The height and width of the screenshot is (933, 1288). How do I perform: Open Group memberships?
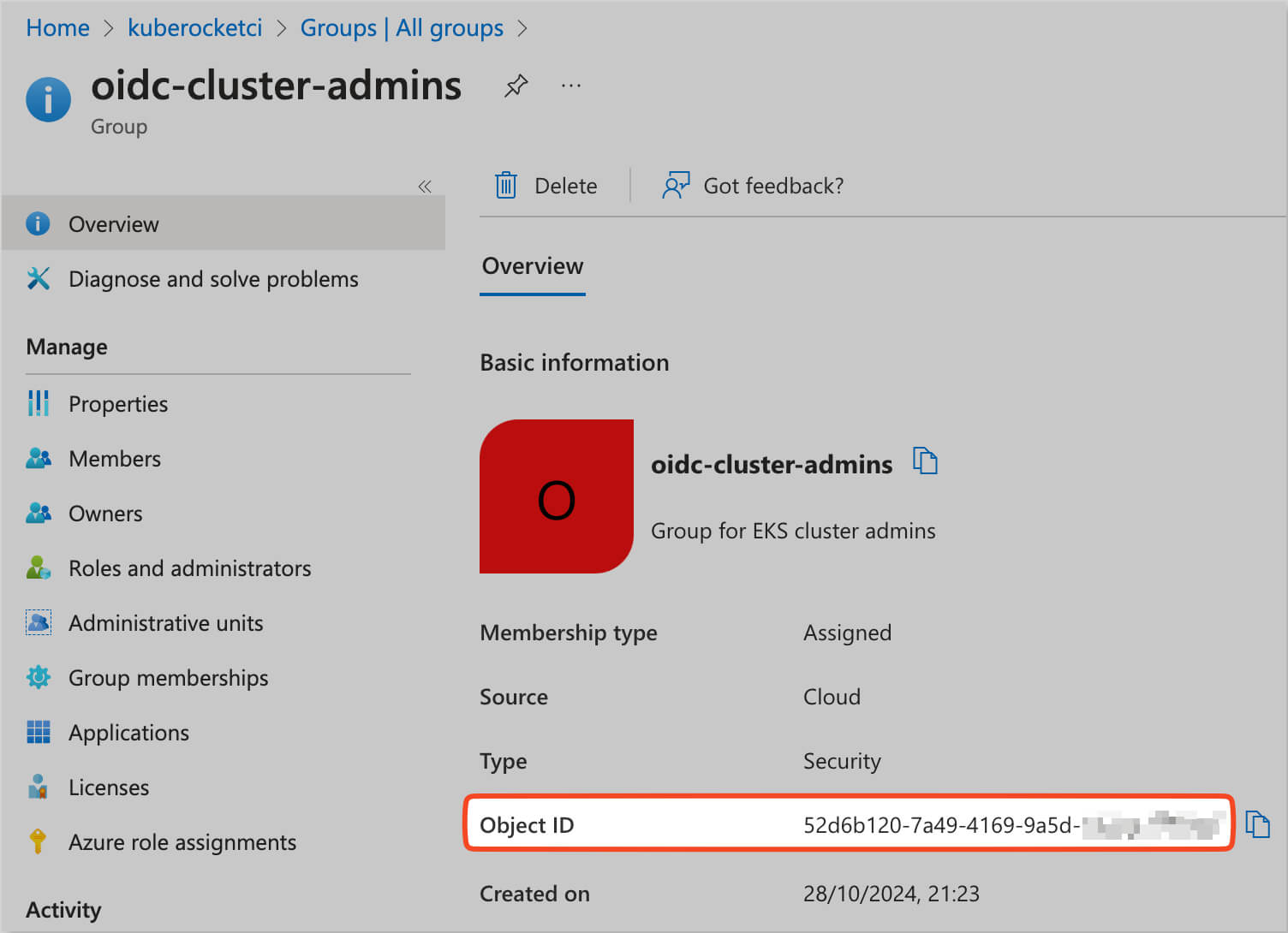tap(168, 678)
